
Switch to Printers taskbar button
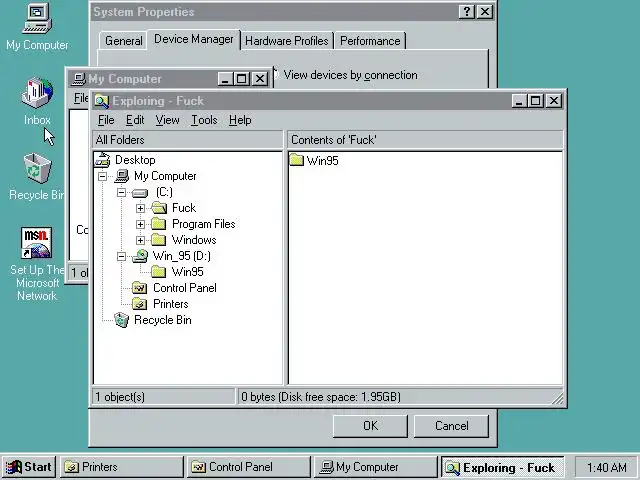click(122, 467)
